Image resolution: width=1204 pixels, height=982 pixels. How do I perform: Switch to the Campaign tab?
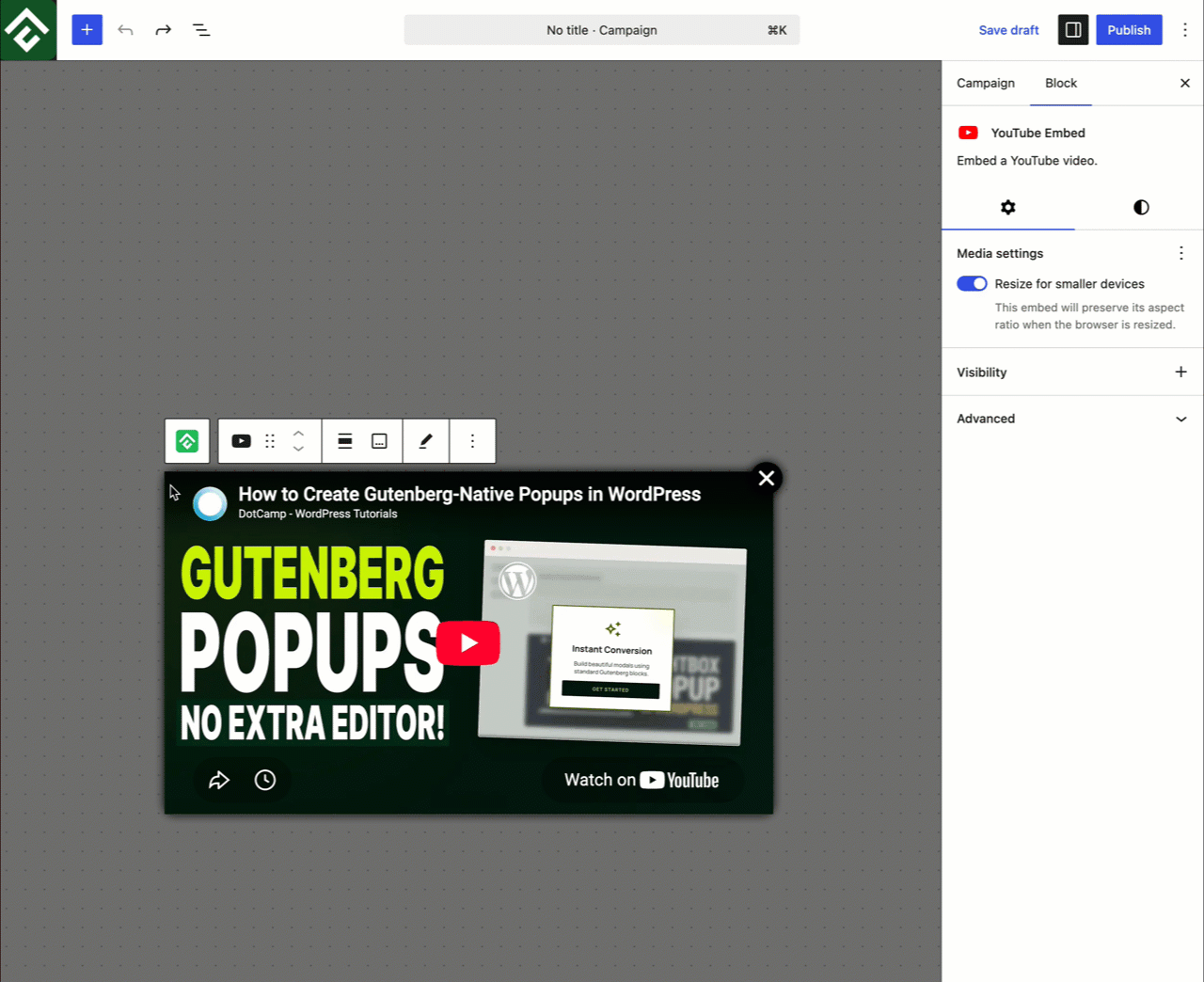pyautogui.click(x=986, y=83)
